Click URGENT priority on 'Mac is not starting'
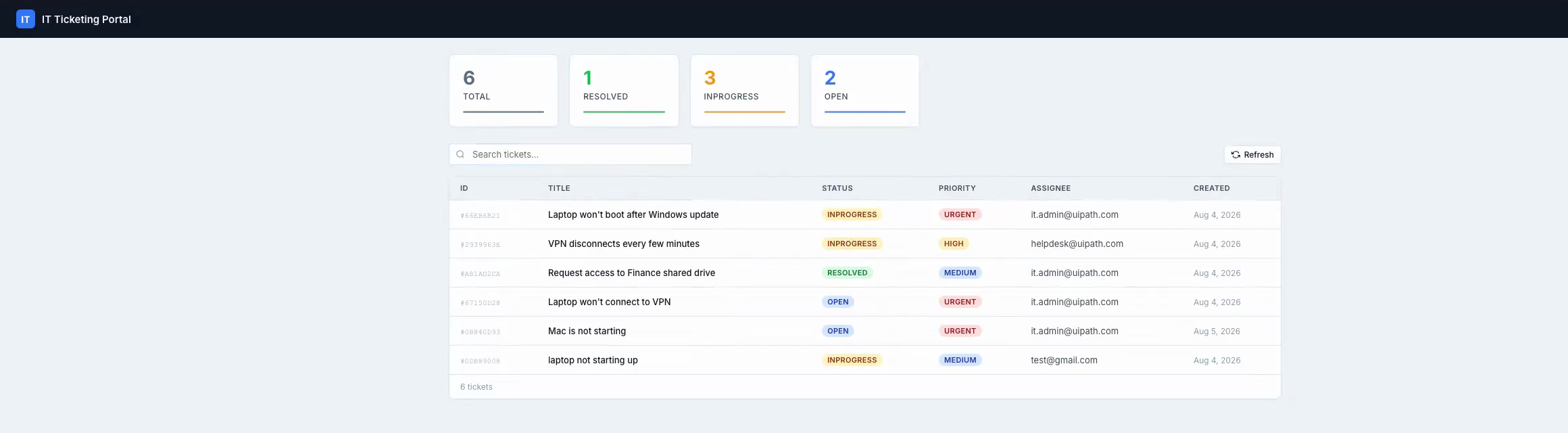The height and width of the screenshot is (433, 1568). click(x=960, y=331)
